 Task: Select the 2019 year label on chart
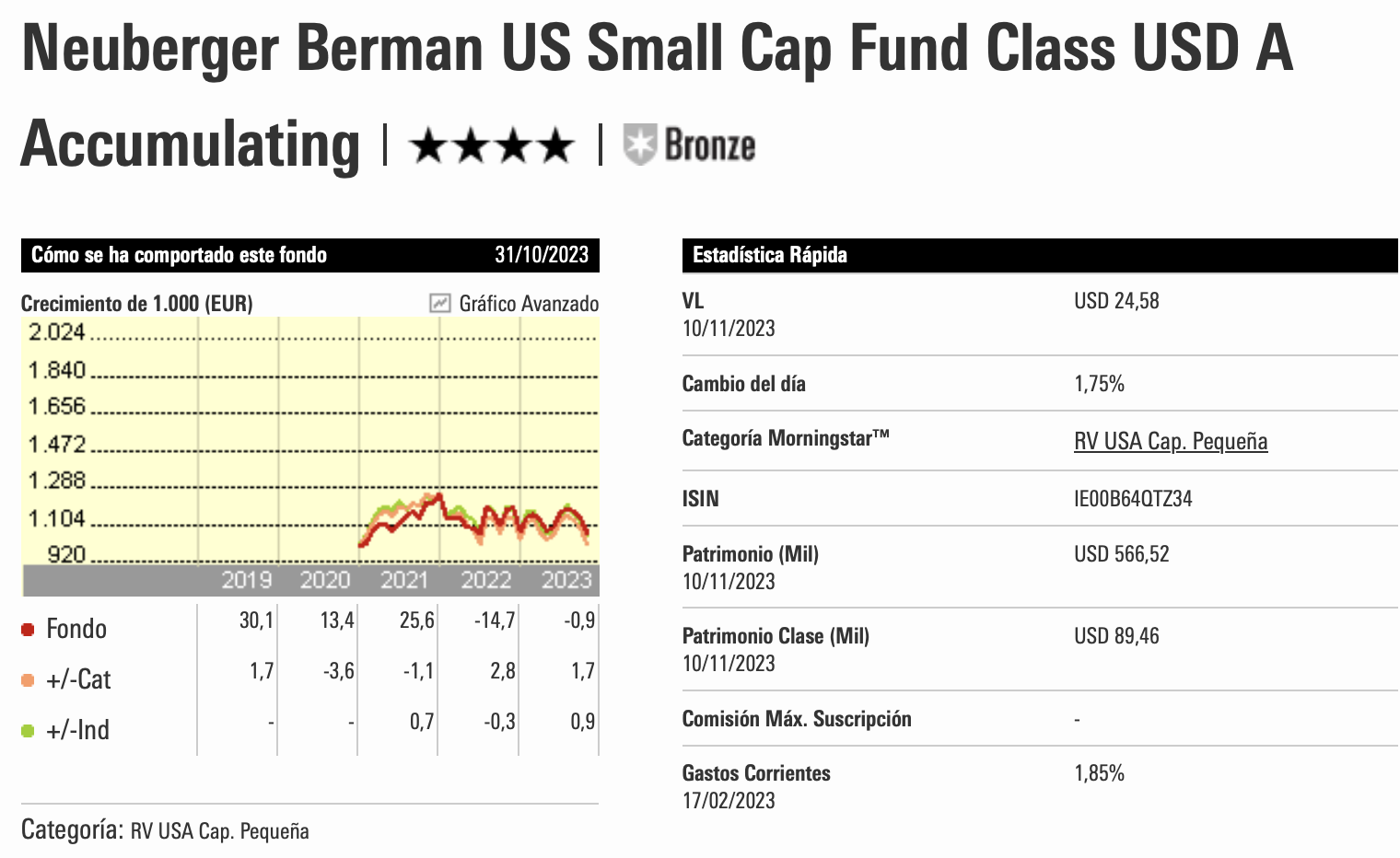tap(246, 580)
